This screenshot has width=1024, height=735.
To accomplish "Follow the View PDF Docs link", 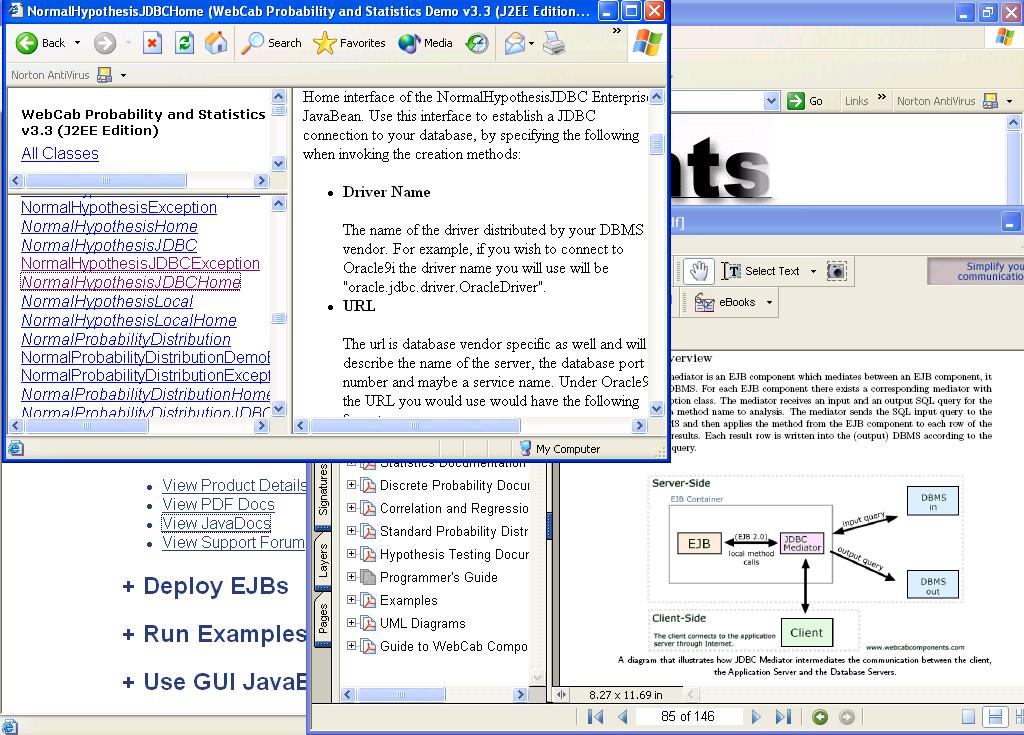I will [x=218, y=504].
